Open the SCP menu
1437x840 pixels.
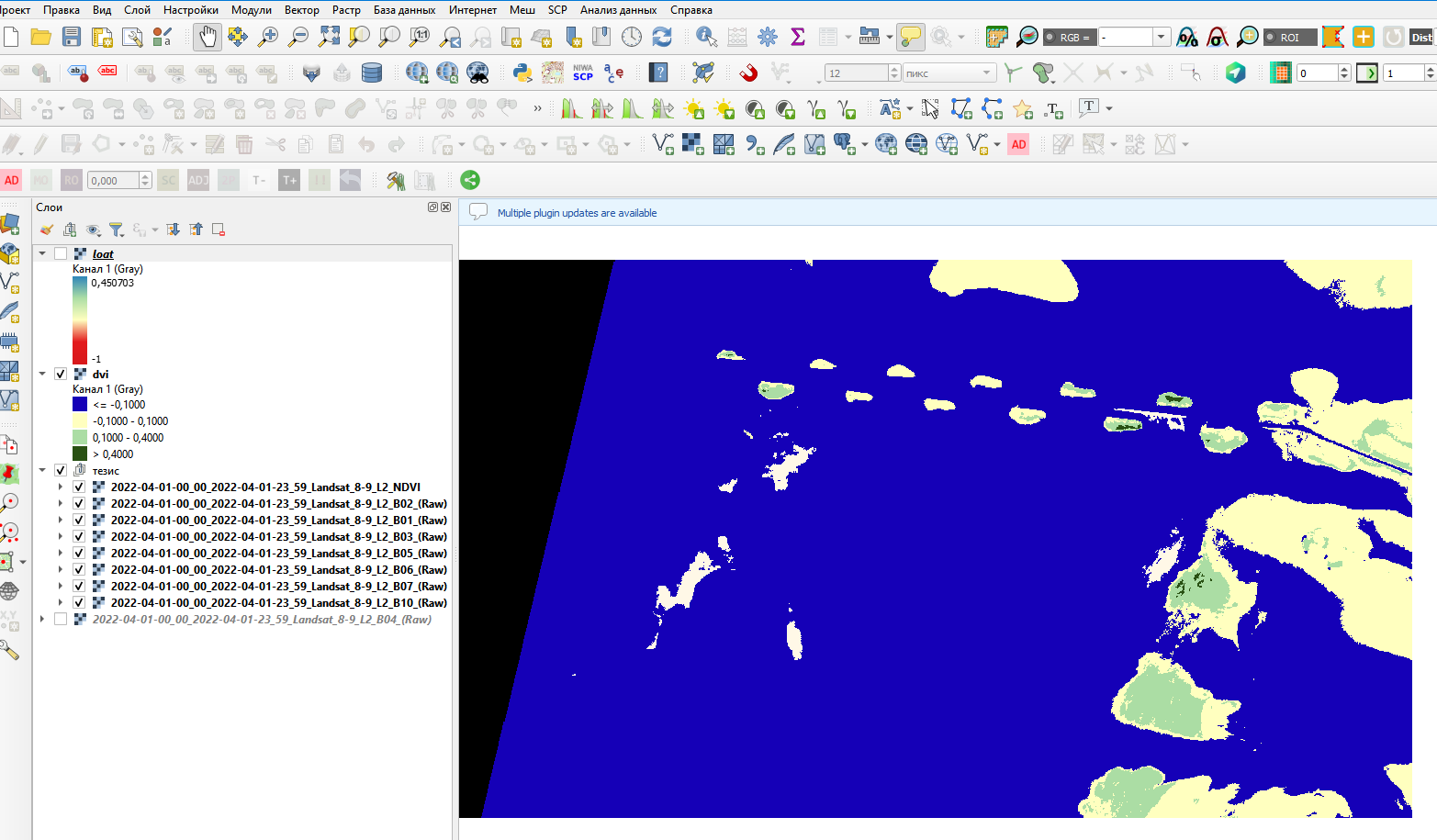click(556, 10)
